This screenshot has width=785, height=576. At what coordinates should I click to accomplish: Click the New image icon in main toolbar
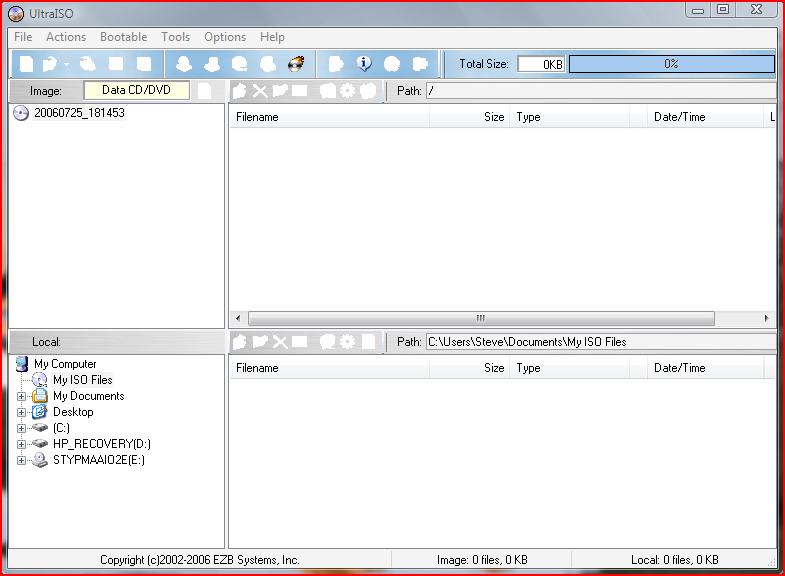(x=26, y=64)
